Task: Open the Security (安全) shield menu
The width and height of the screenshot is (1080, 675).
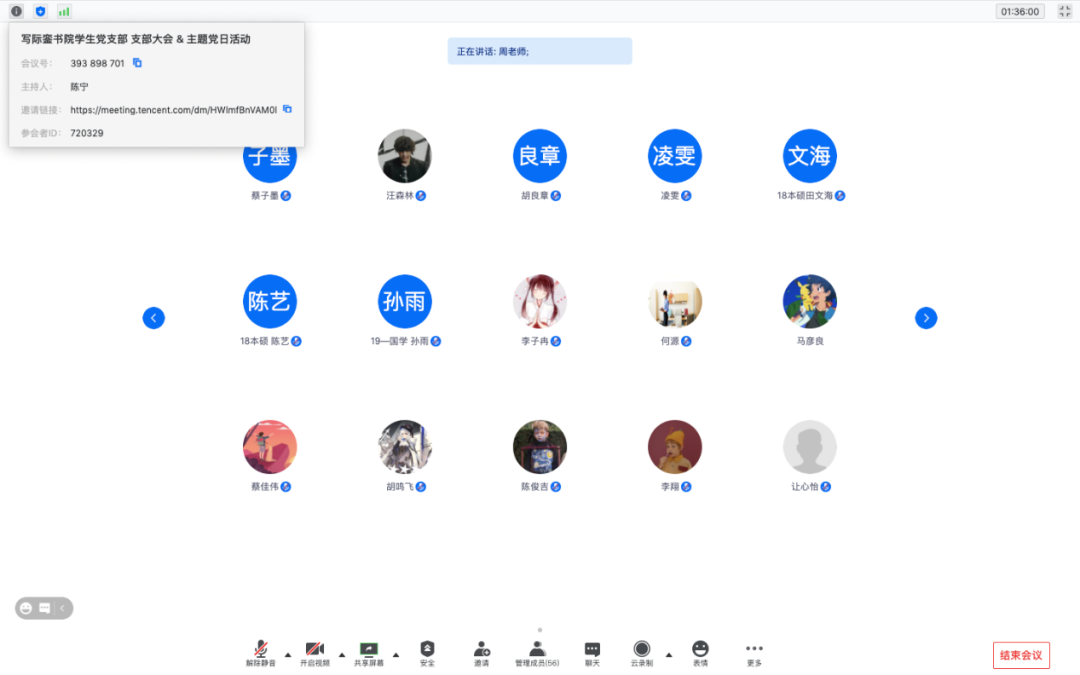Action: (x=427, y=650)
